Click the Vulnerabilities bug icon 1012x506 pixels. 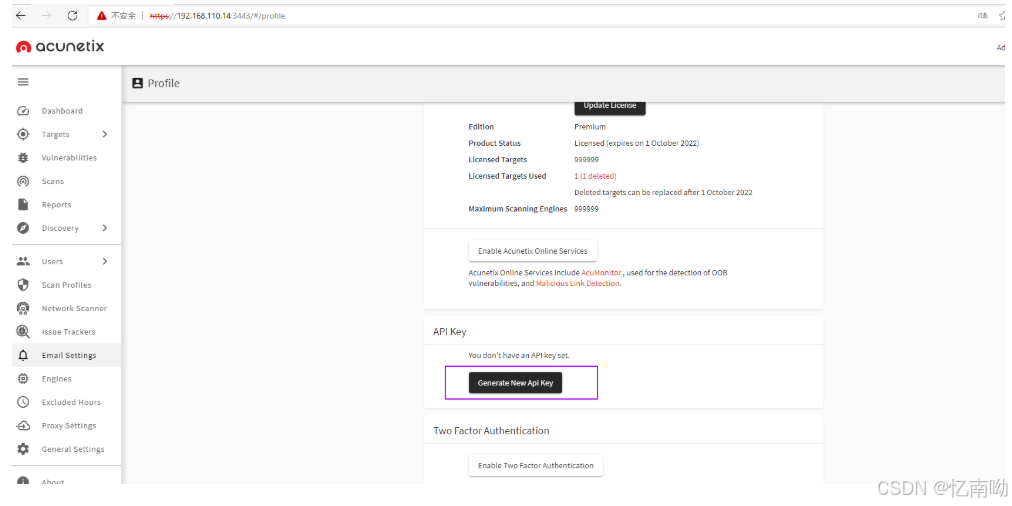pos(23,157)
